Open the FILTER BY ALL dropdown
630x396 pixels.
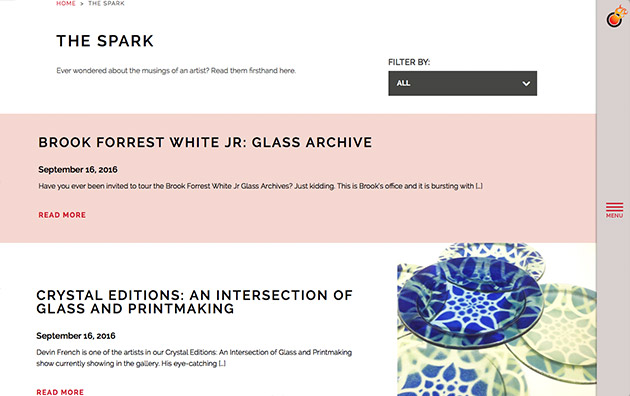(462, 83)
